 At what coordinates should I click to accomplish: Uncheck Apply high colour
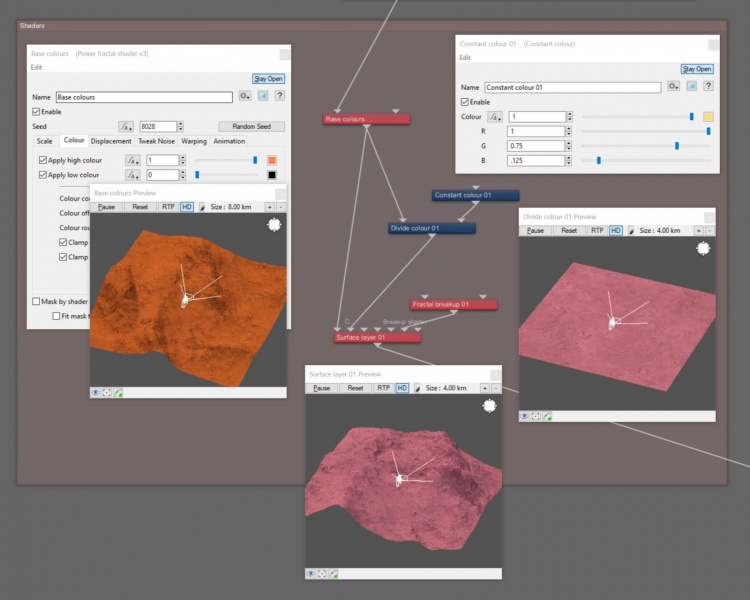point(43,160)
